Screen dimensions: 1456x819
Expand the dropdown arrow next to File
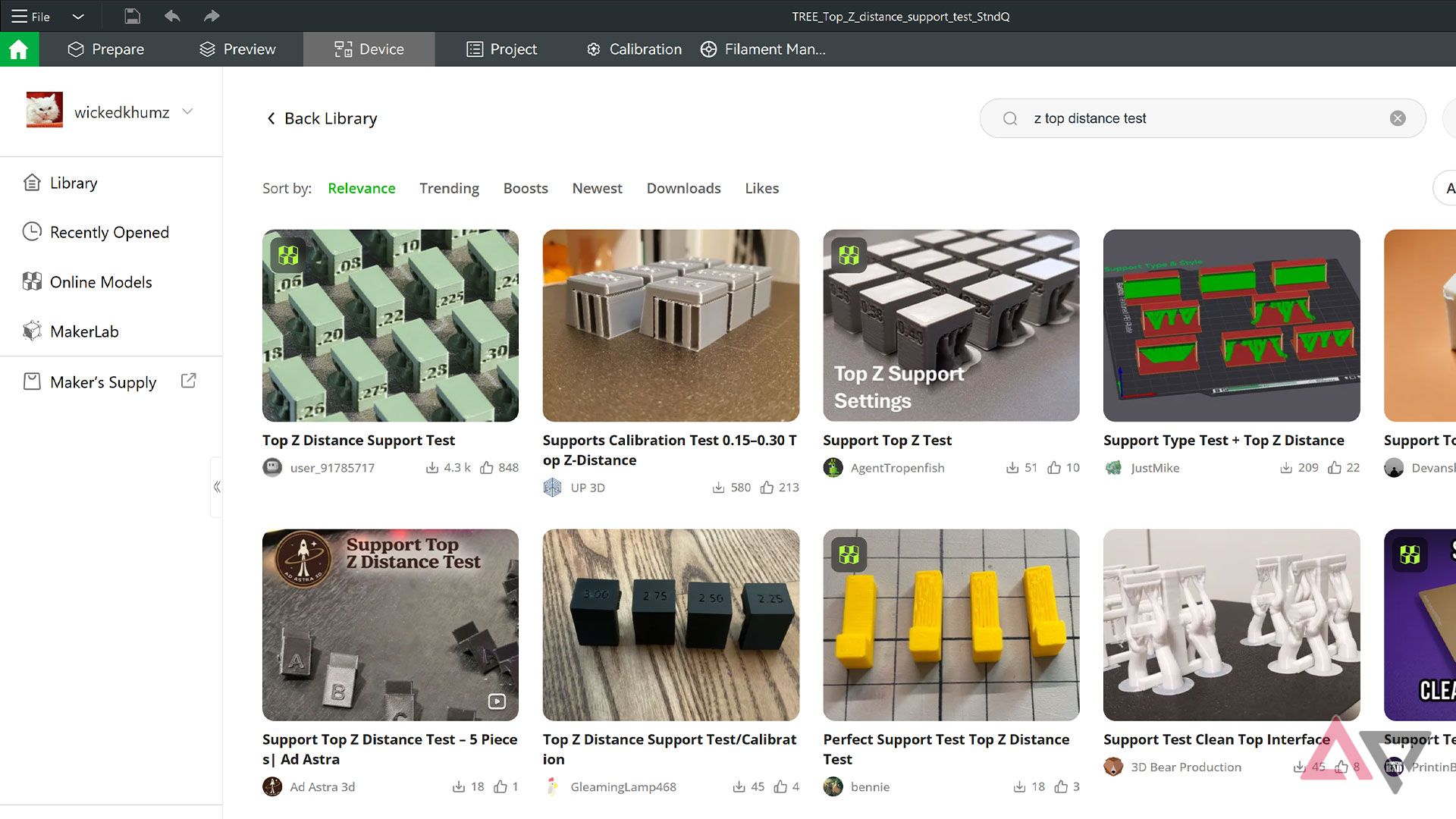coord(78,16)
